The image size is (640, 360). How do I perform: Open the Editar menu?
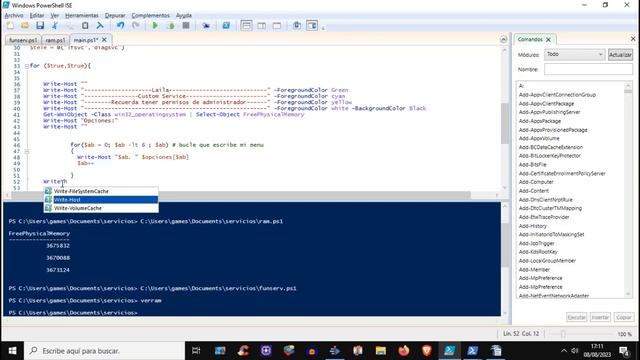point(37,15)
